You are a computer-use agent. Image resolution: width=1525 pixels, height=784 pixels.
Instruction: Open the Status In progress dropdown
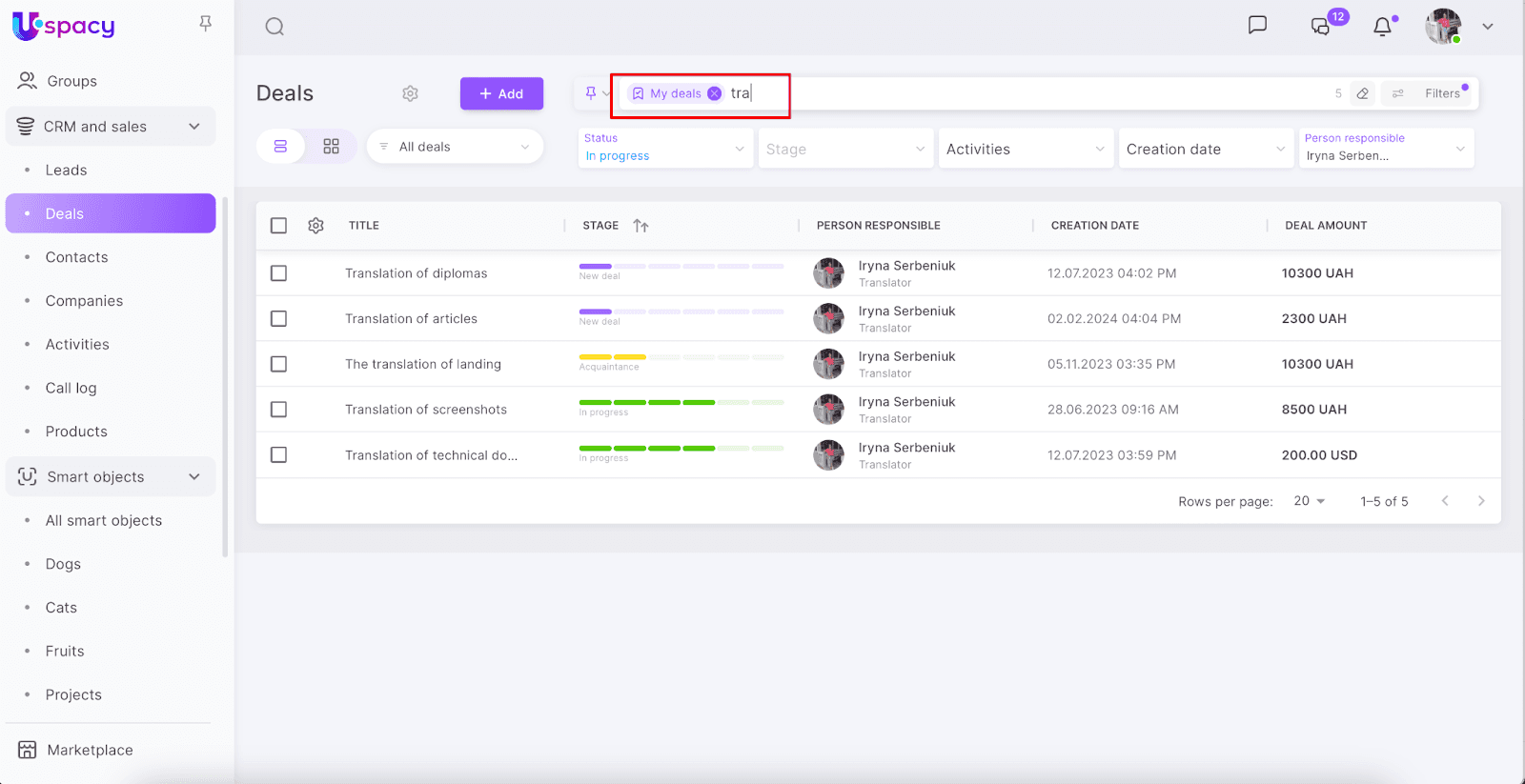[x=664, y=149]
